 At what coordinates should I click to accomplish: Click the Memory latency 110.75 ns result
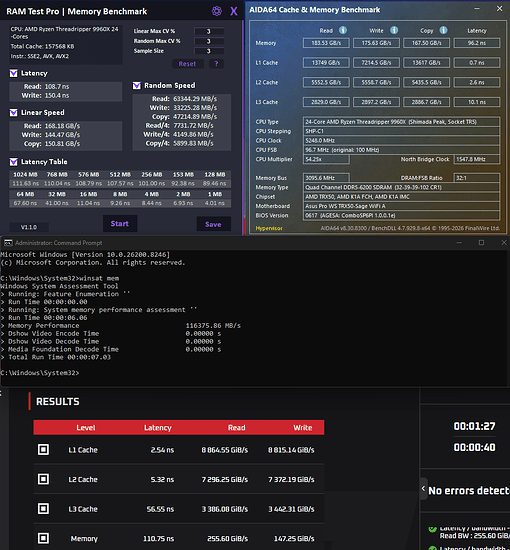(158, 538)
